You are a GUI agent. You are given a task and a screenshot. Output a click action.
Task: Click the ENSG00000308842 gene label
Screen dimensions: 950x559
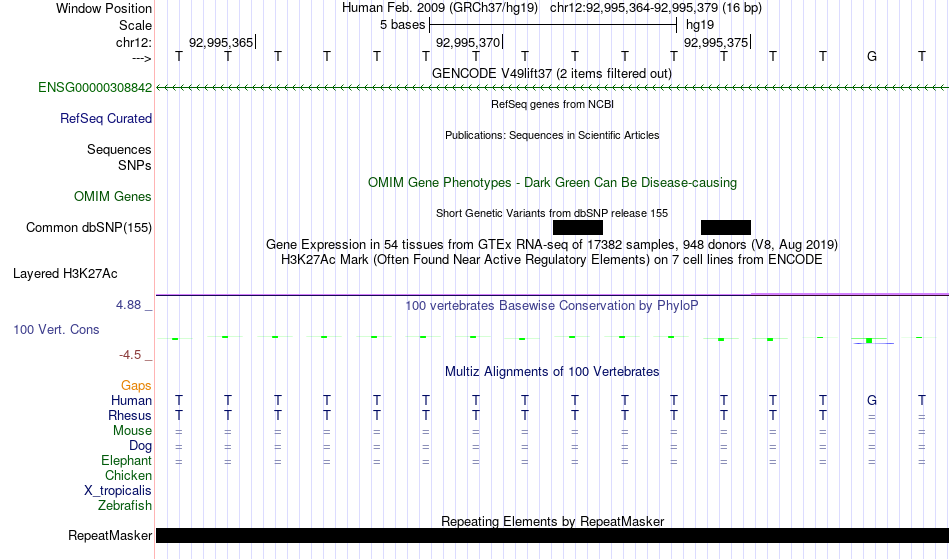click(95, 88)
